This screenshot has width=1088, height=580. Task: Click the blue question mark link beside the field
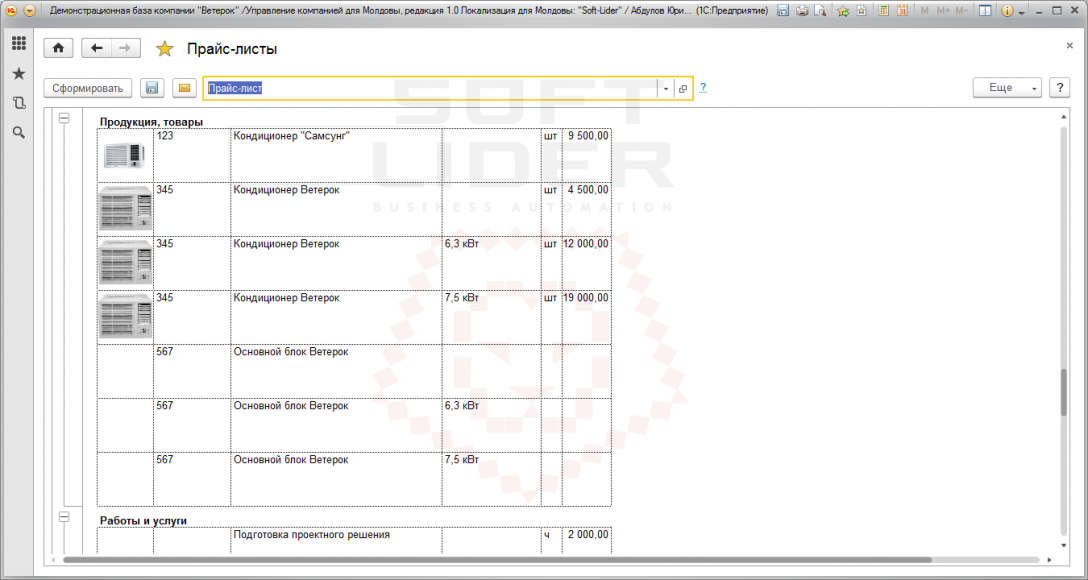coord(703,88)
